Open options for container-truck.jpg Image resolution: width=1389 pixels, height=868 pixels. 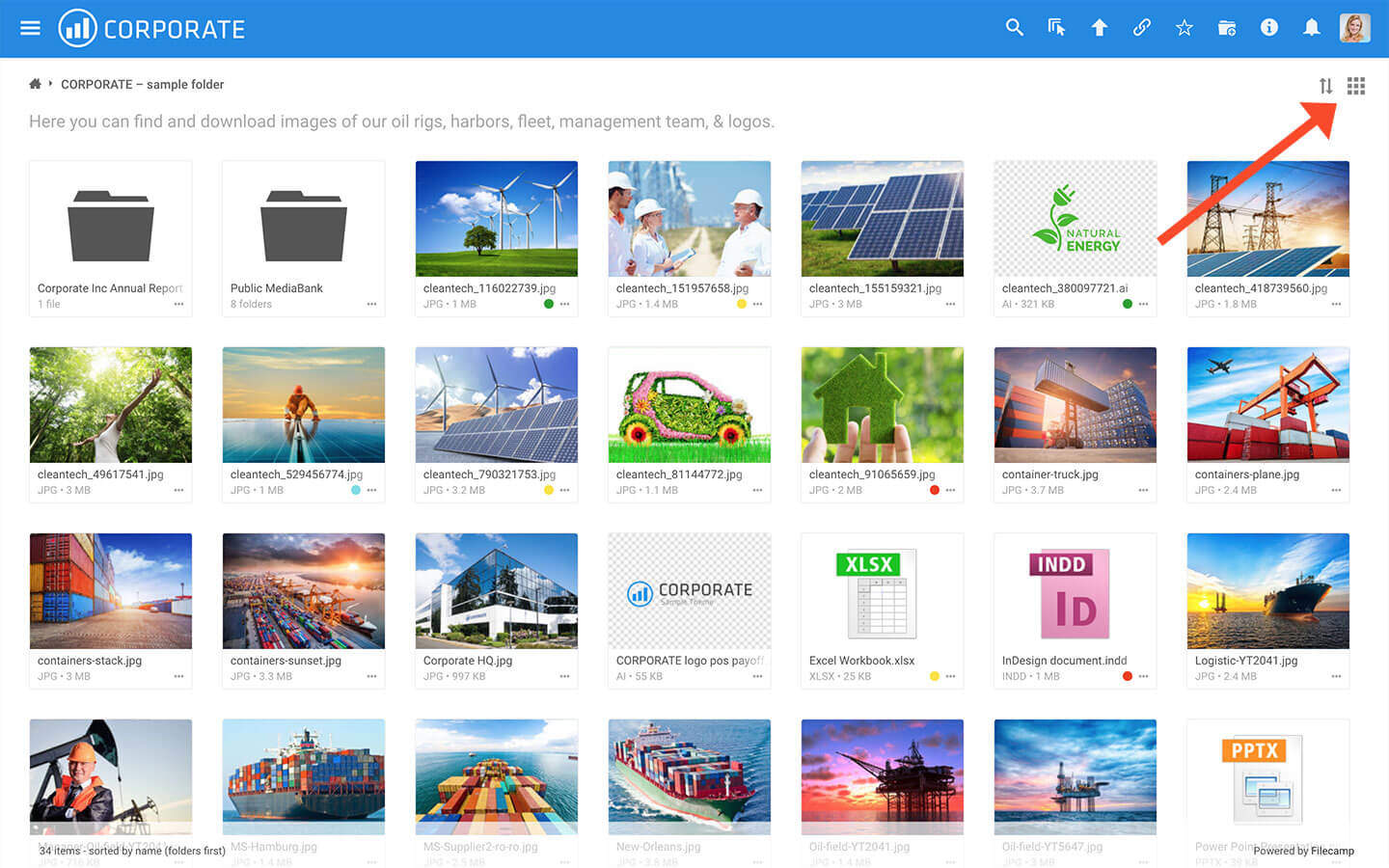1143,490
